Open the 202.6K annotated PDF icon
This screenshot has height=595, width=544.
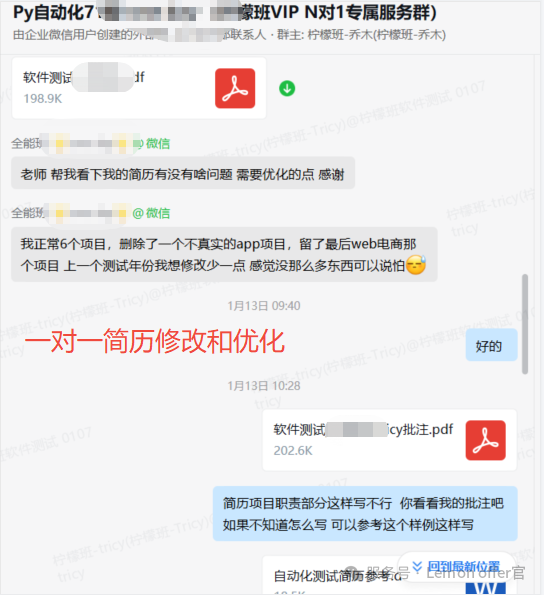486,440
